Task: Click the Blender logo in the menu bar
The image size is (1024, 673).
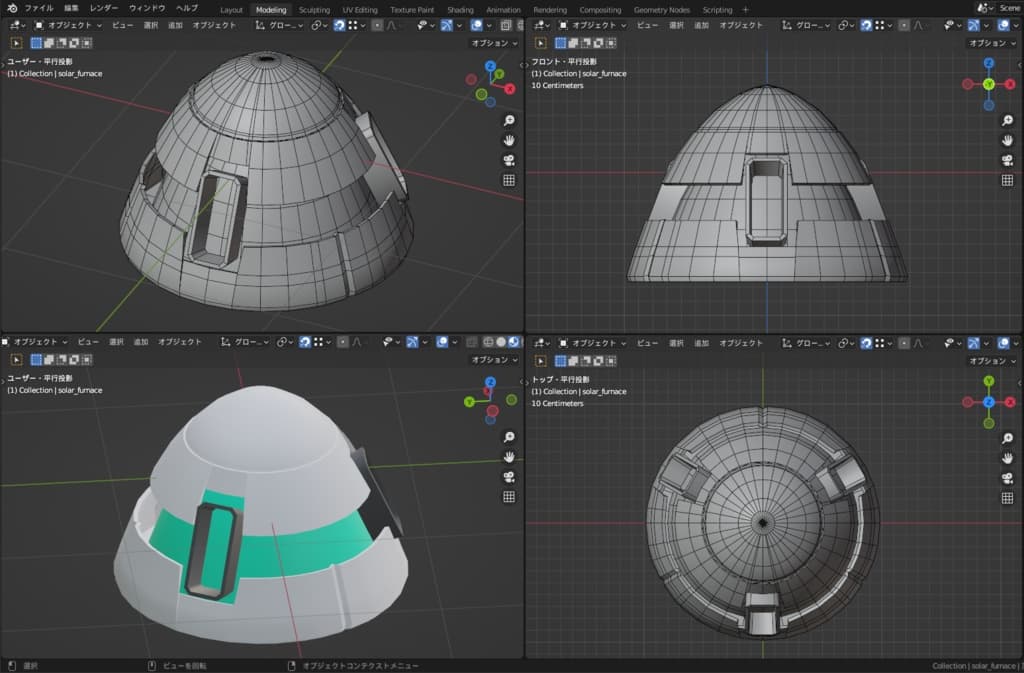Action: [12, 8]
